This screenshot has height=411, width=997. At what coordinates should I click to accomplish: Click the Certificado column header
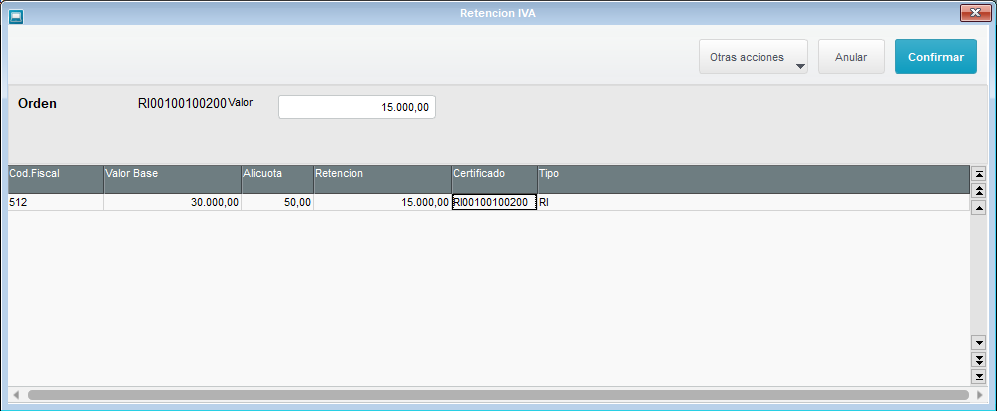(495, 179)
